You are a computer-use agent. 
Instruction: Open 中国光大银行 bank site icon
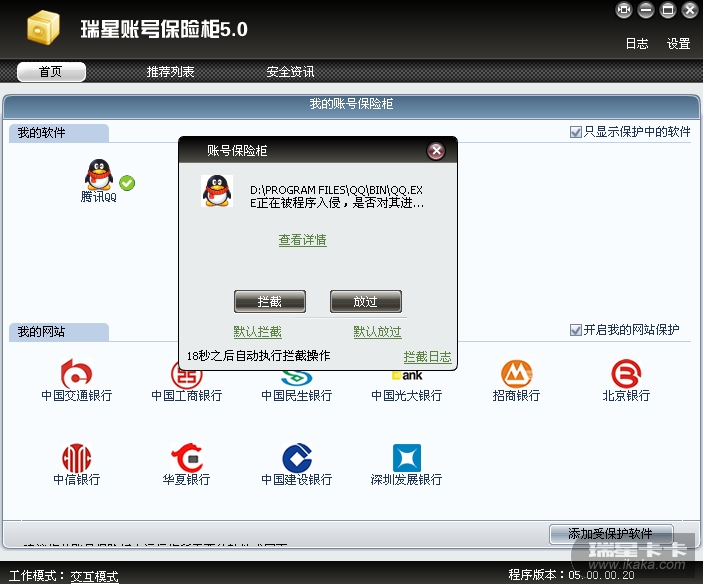click(x=407, y=376)
